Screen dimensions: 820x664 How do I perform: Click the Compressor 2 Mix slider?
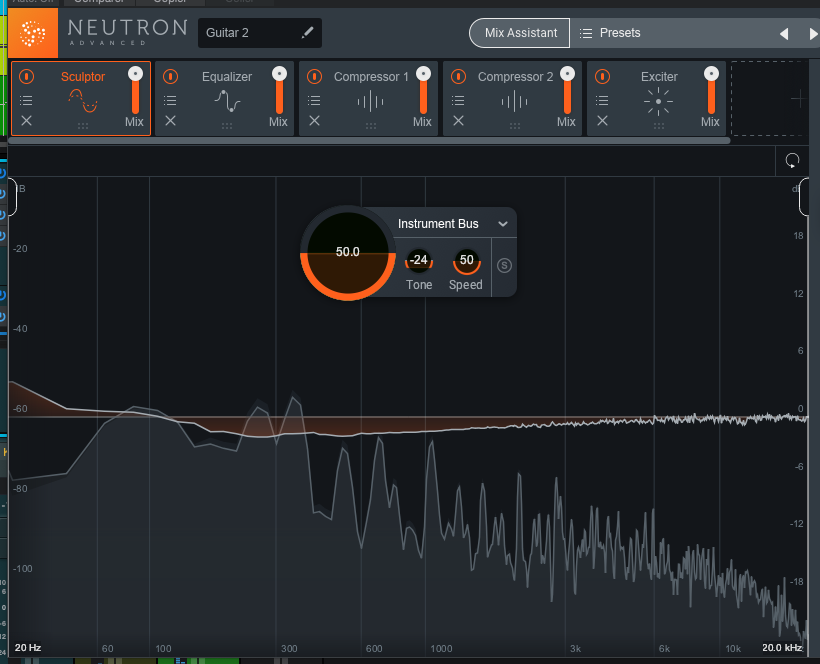(567, 90)
